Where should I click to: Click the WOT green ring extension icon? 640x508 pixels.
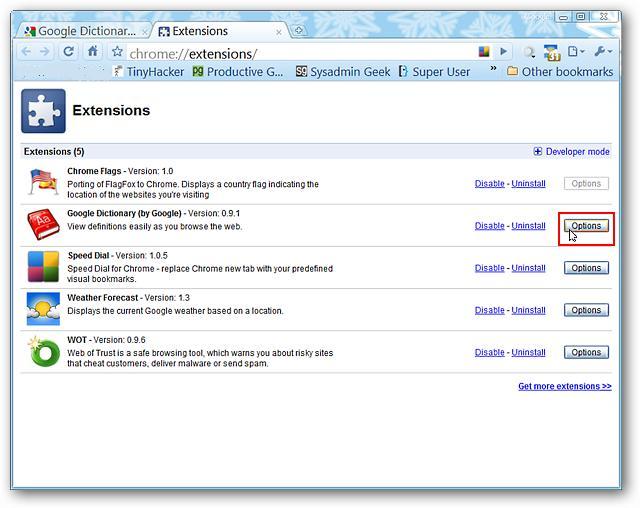coord(43,352)
